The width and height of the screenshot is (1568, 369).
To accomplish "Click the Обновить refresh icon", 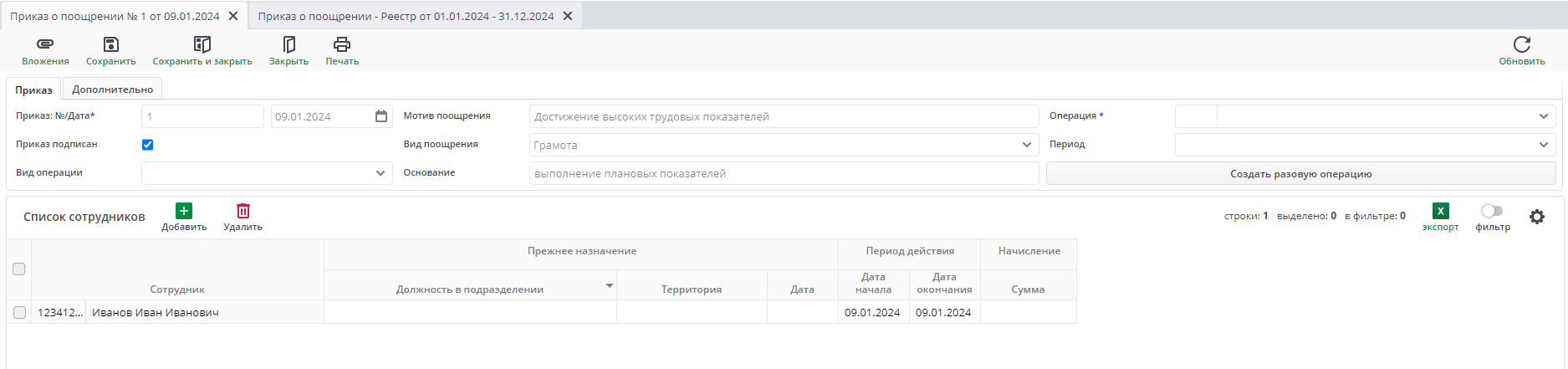I will (x=1521, y=44).
